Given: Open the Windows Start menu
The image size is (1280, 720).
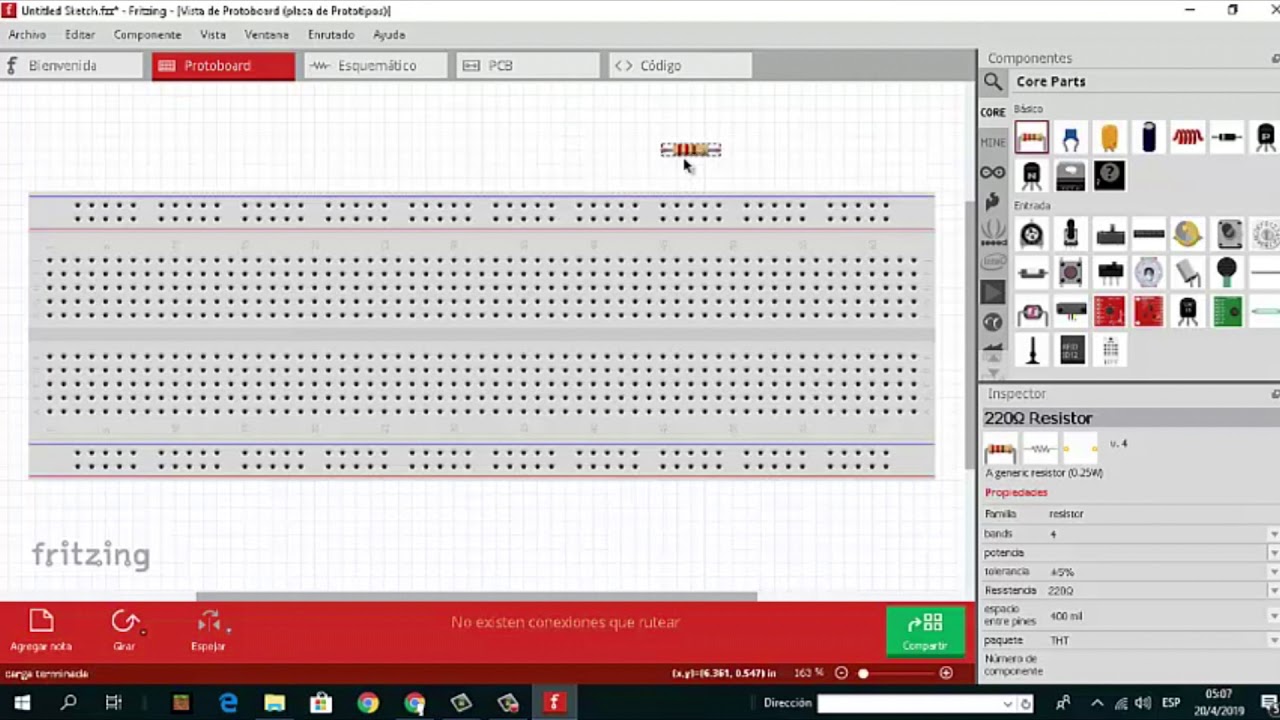Looking at the screenshot, I should [x=21, y=703].
